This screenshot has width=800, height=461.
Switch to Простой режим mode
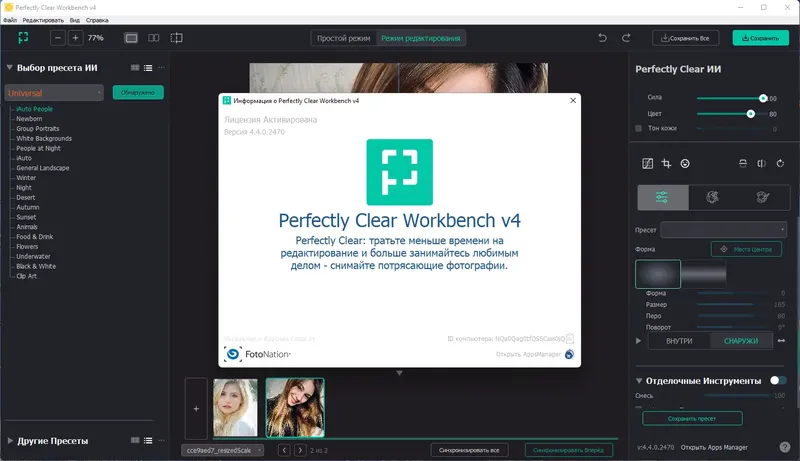click(x=343, y=38)
